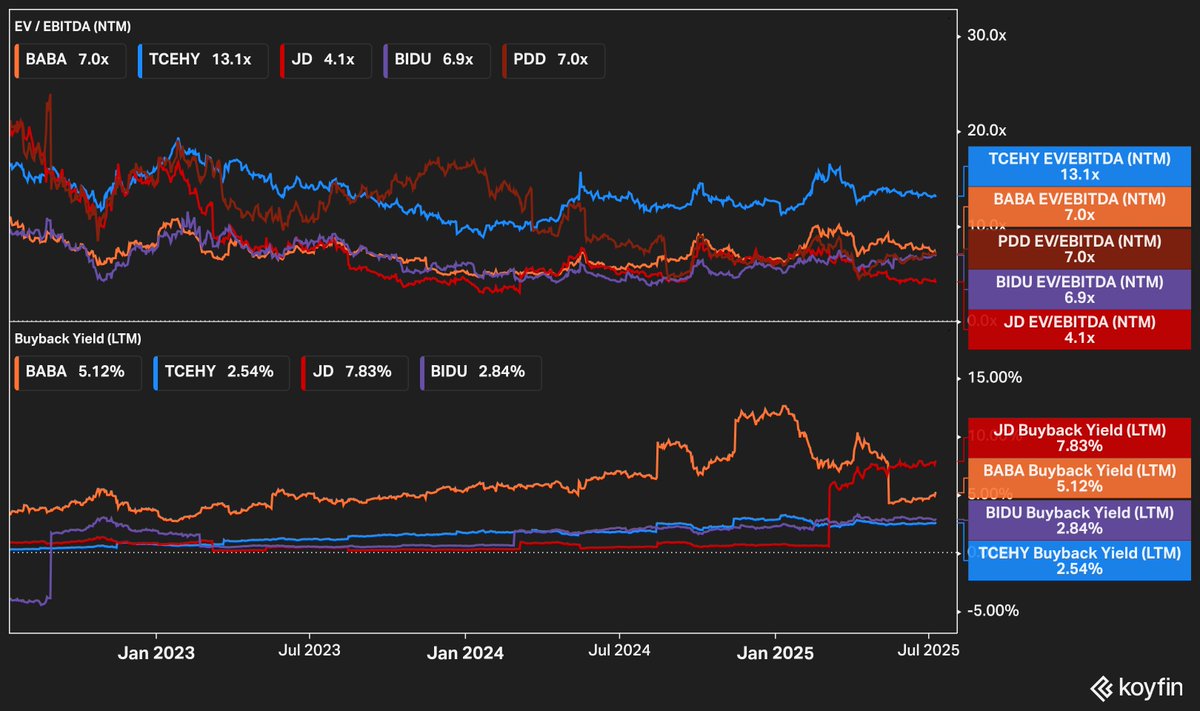Viewport: 1200px width, 711px height.
Task: Click the JD EV/EBITDA (NTM) 4.1x value label
Action: pos(1080,330)
